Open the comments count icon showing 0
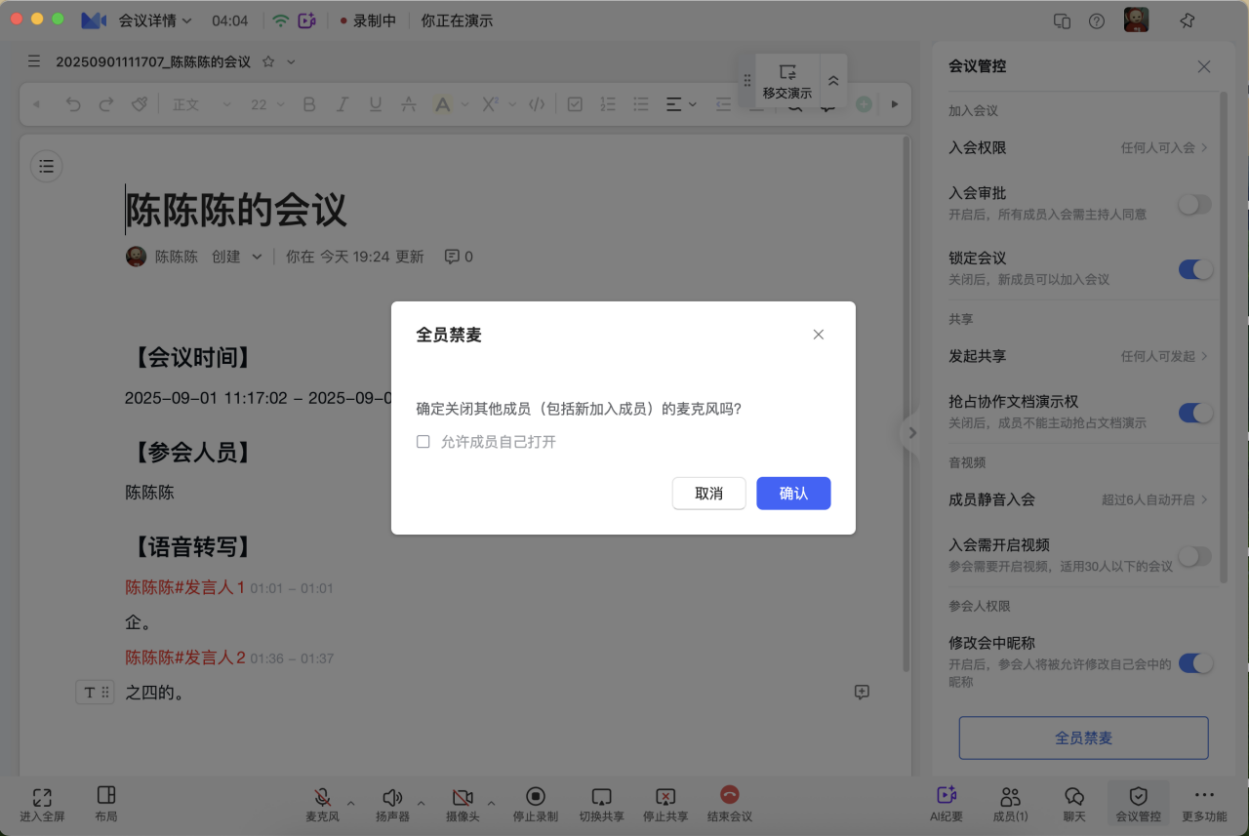1249x836 pixels. pos(458,256)
